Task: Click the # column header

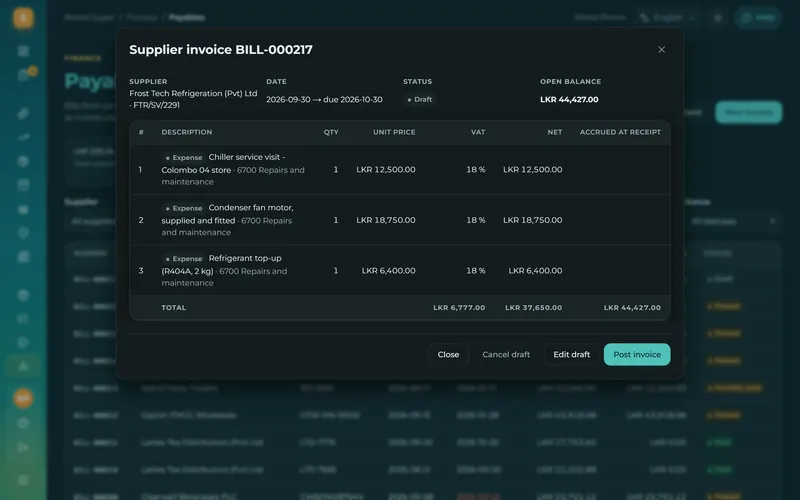Action: [141, 132]
